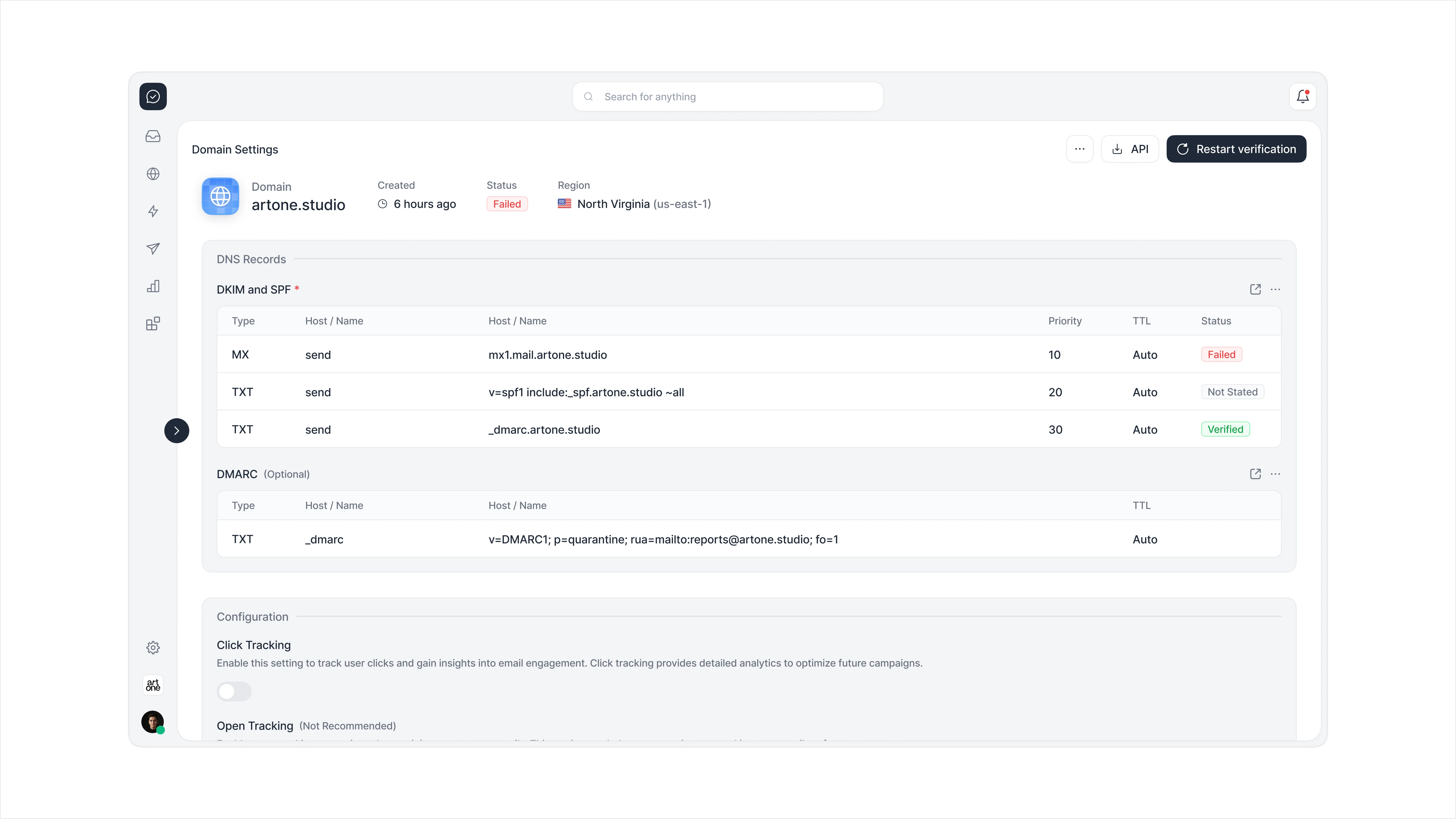Viewport: 1456px width, 819px height.
Task: Open the Domain Settings header ellipsis menu
Action: click(1079, 149)
